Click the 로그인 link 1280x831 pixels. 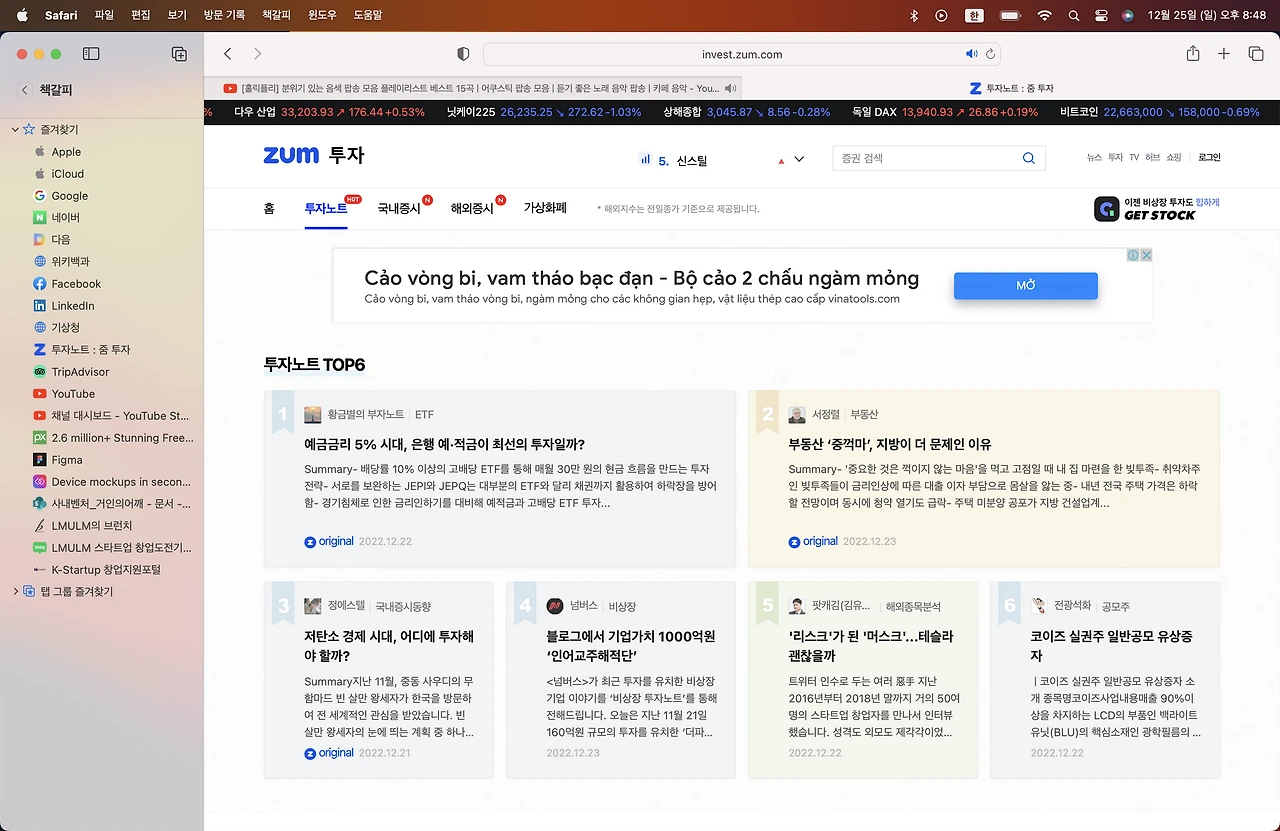coord(1209,157)
